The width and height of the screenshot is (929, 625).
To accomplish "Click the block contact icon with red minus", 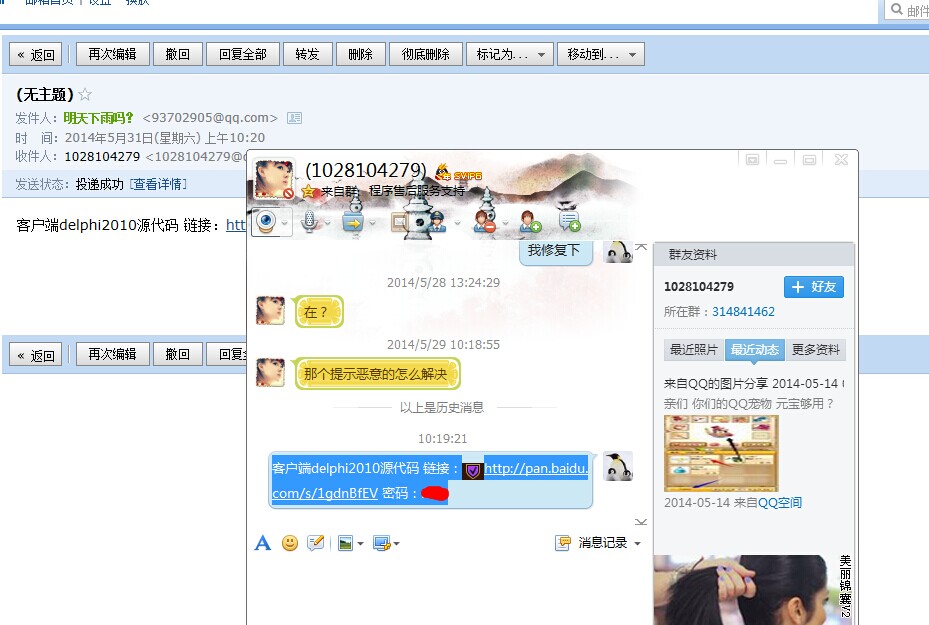I will (x=485, y=222).
